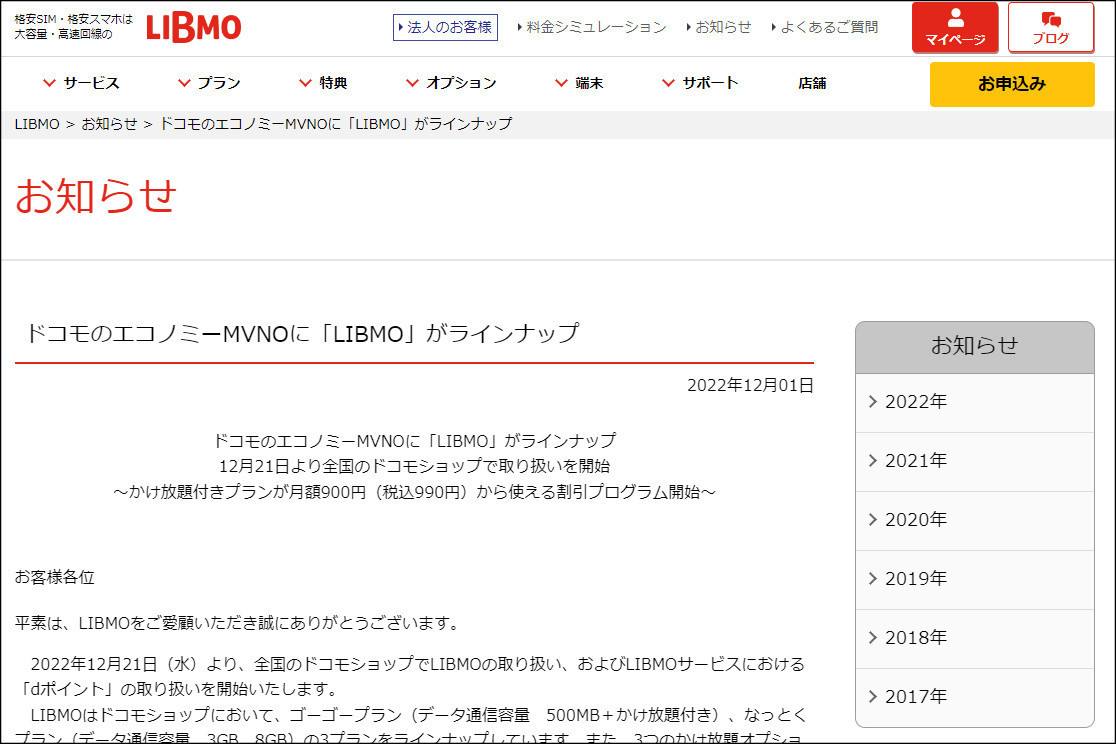
Task: Click the chevron icon beside プラン
Action: (183, 84)
